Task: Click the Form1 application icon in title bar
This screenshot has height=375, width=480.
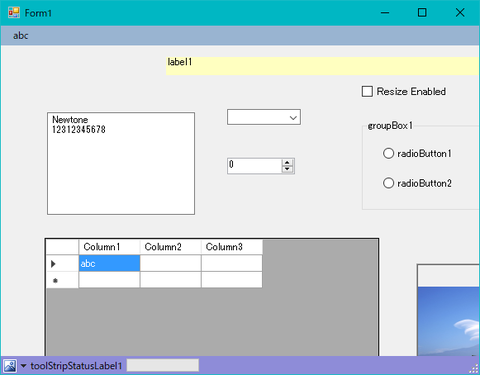Action: click(14, 13)
